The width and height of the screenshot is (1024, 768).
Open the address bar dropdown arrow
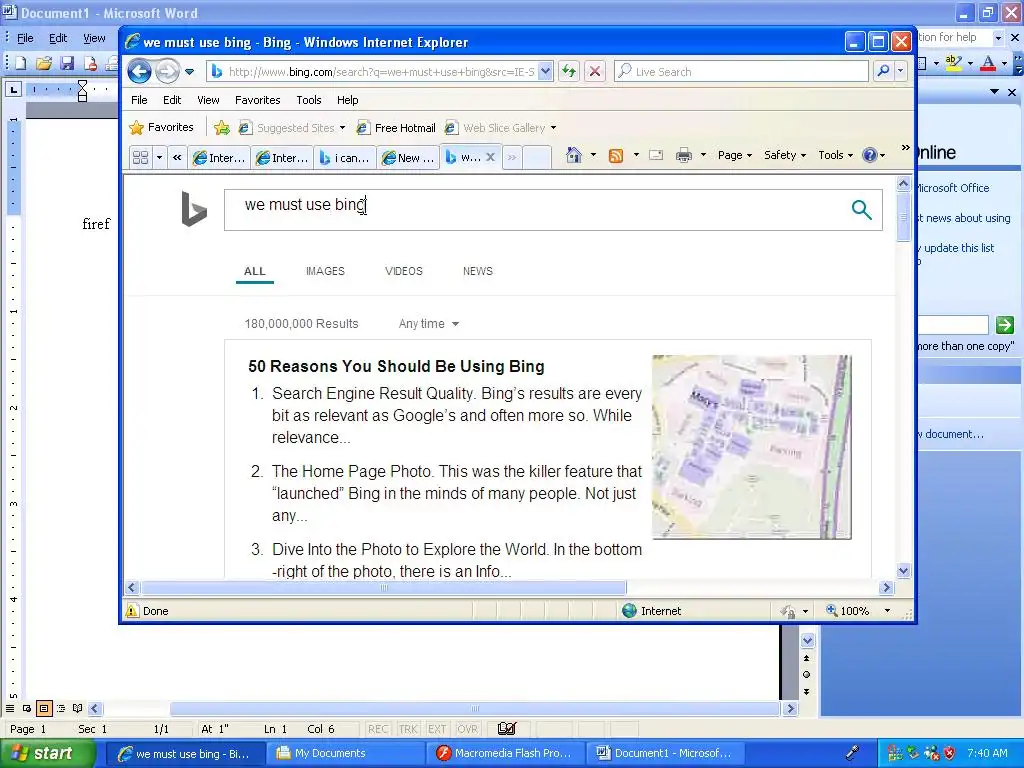tap(545, 71)
